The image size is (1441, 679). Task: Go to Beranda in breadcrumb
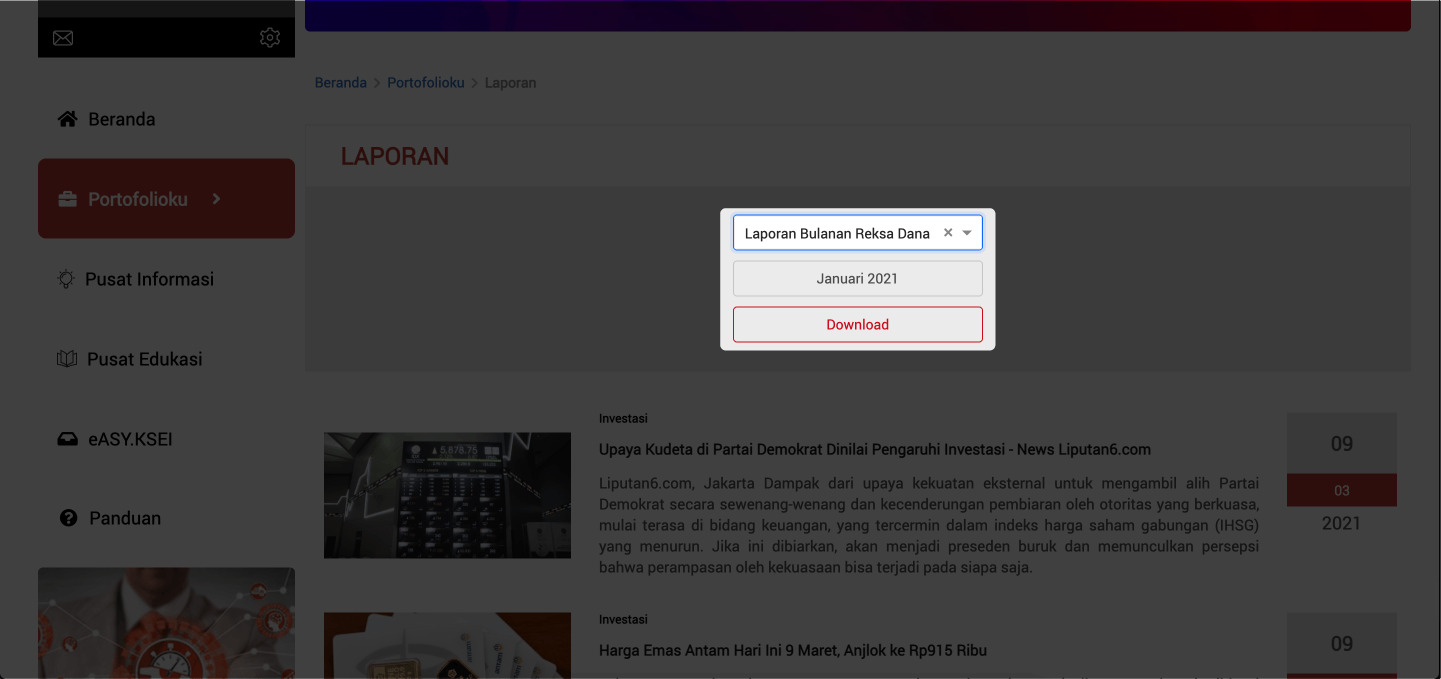point(340,83)
